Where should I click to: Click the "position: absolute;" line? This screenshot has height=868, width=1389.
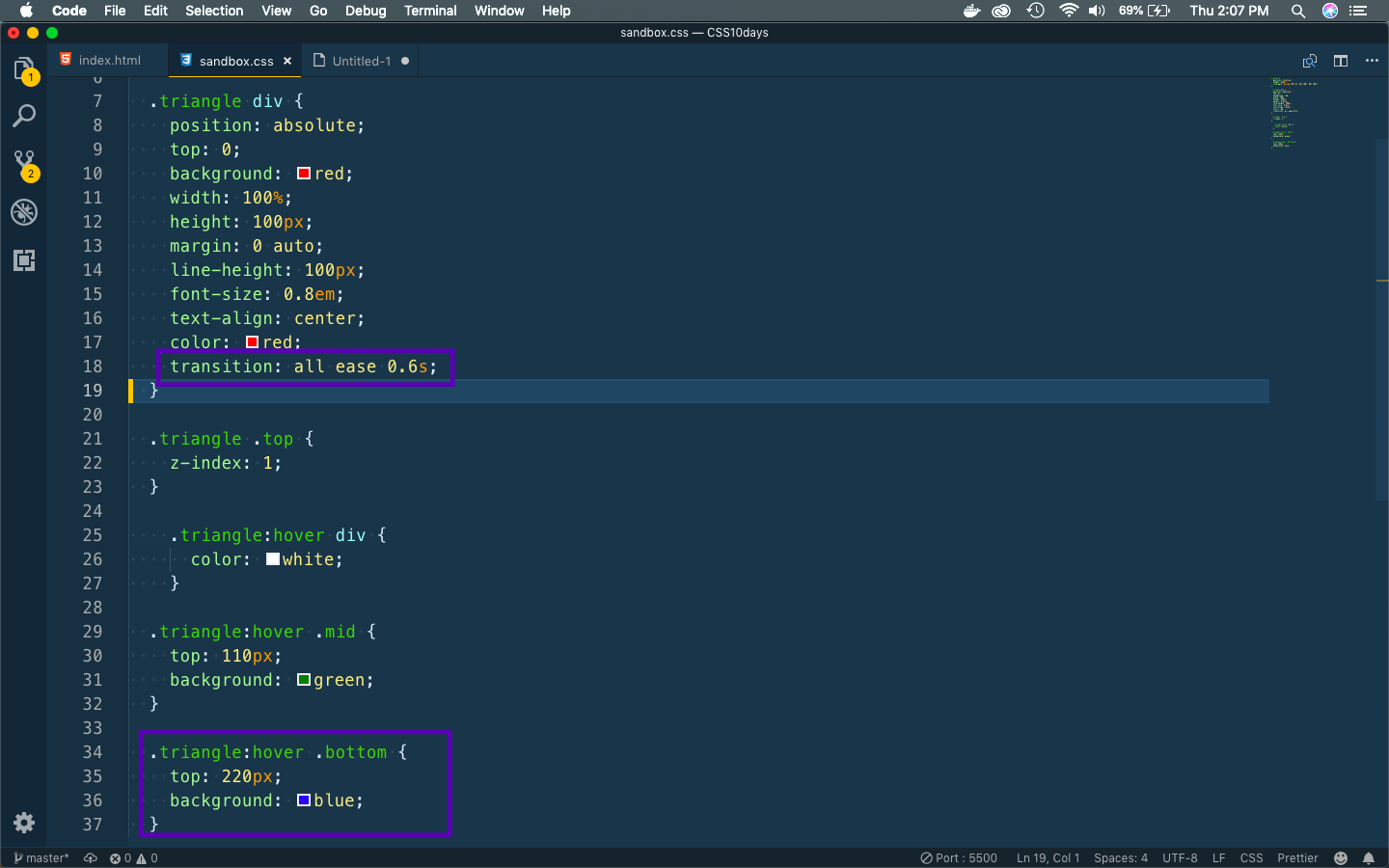click(x=267, y=125)
